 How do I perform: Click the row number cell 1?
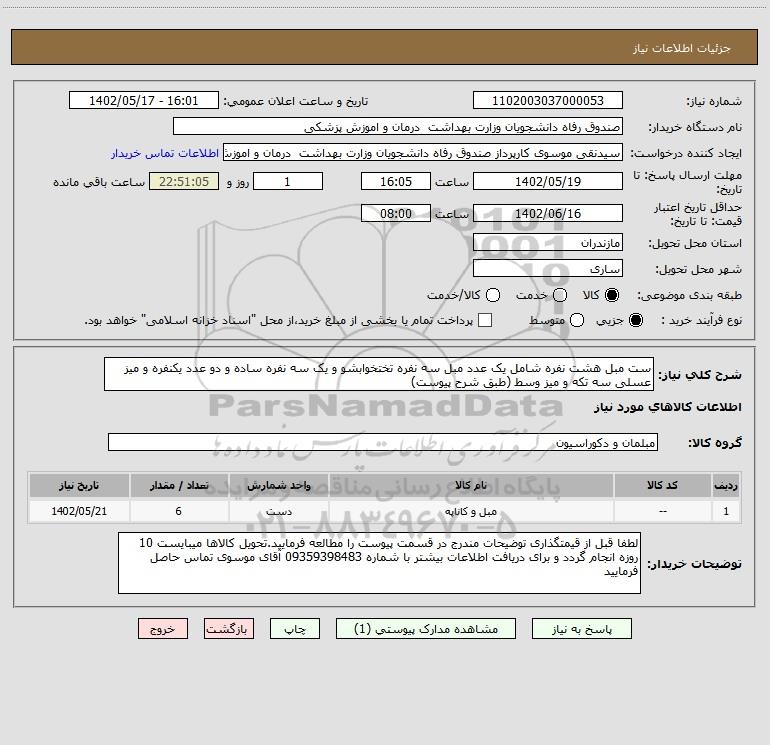(x=726, y=511)
